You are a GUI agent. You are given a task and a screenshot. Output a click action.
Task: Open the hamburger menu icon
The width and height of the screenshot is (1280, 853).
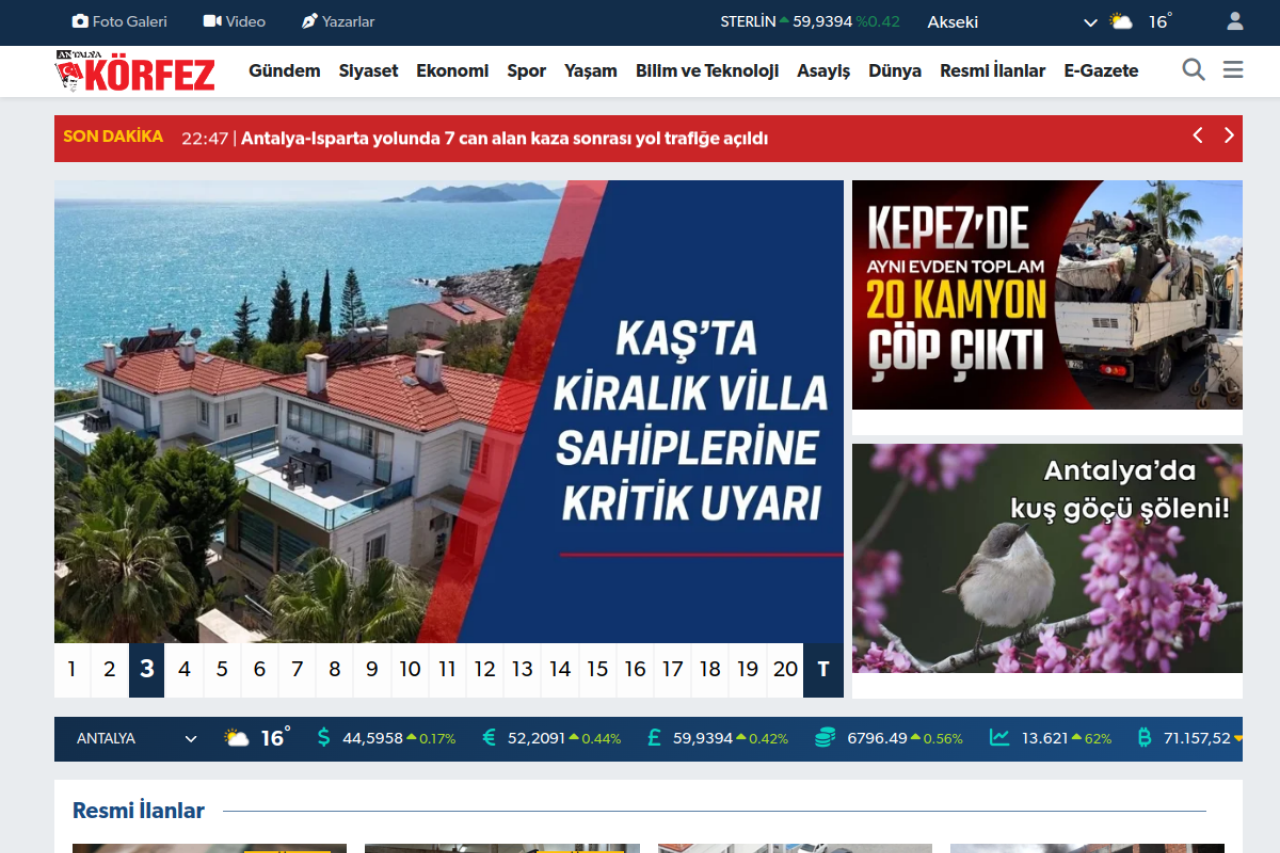pos(1233,70)
